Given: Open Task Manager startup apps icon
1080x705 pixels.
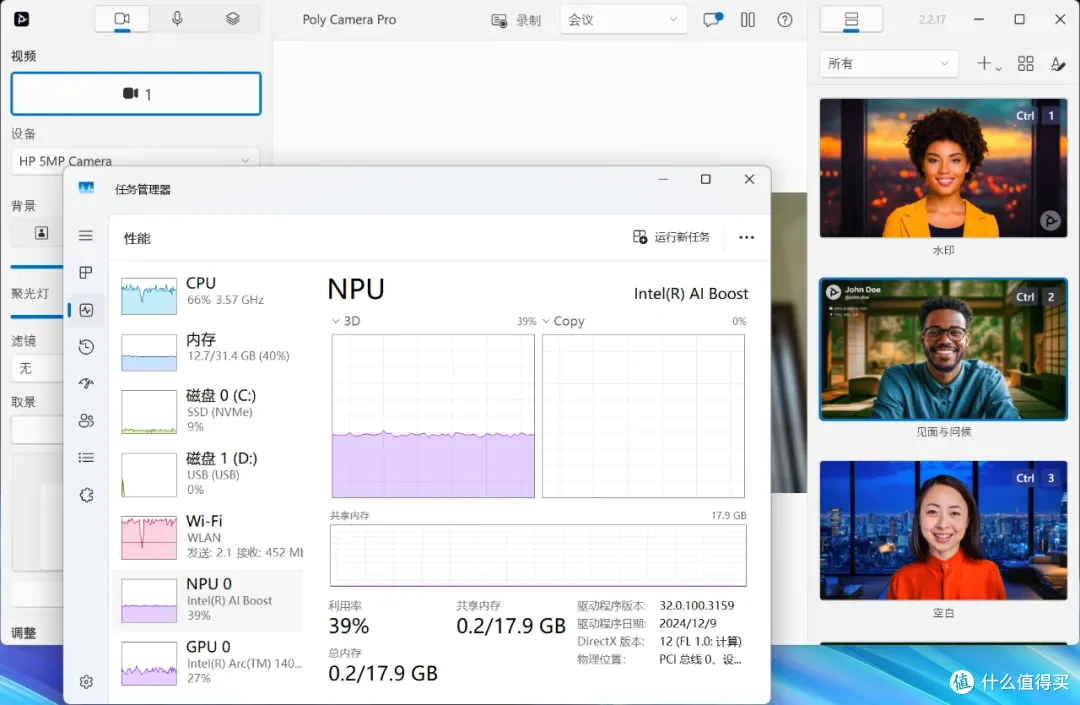Looking at the screenshot, I should pyautogui.click(x=86, y=383).
